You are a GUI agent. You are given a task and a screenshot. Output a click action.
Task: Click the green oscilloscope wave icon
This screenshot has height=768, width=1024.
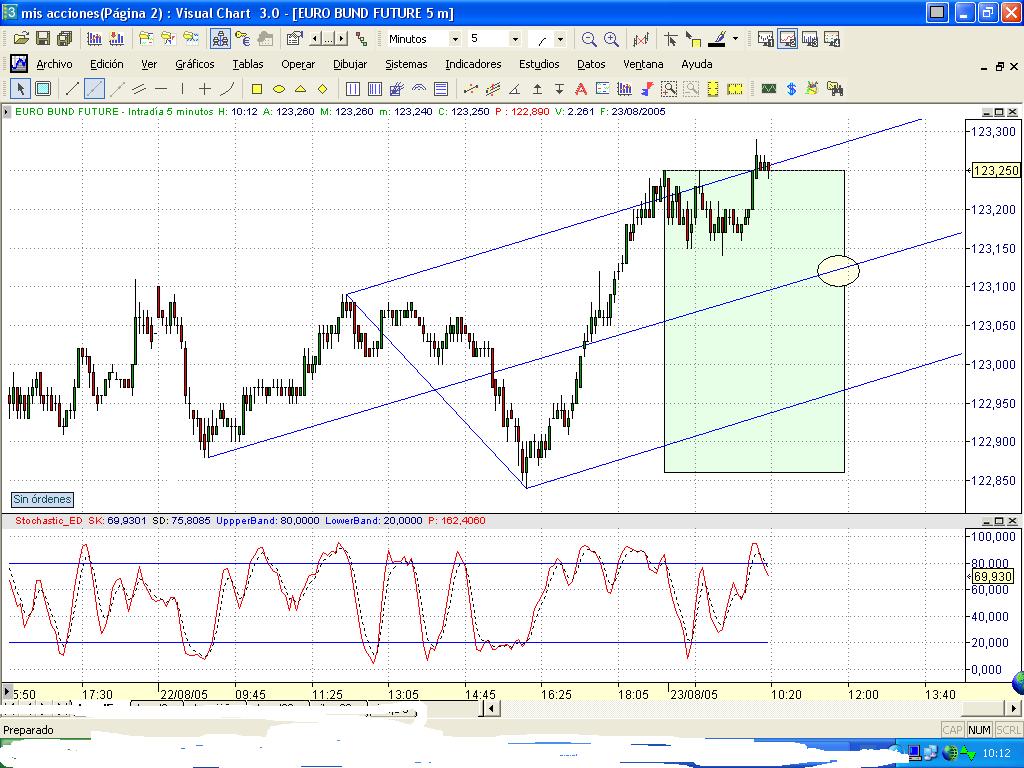tap(769, 89)
